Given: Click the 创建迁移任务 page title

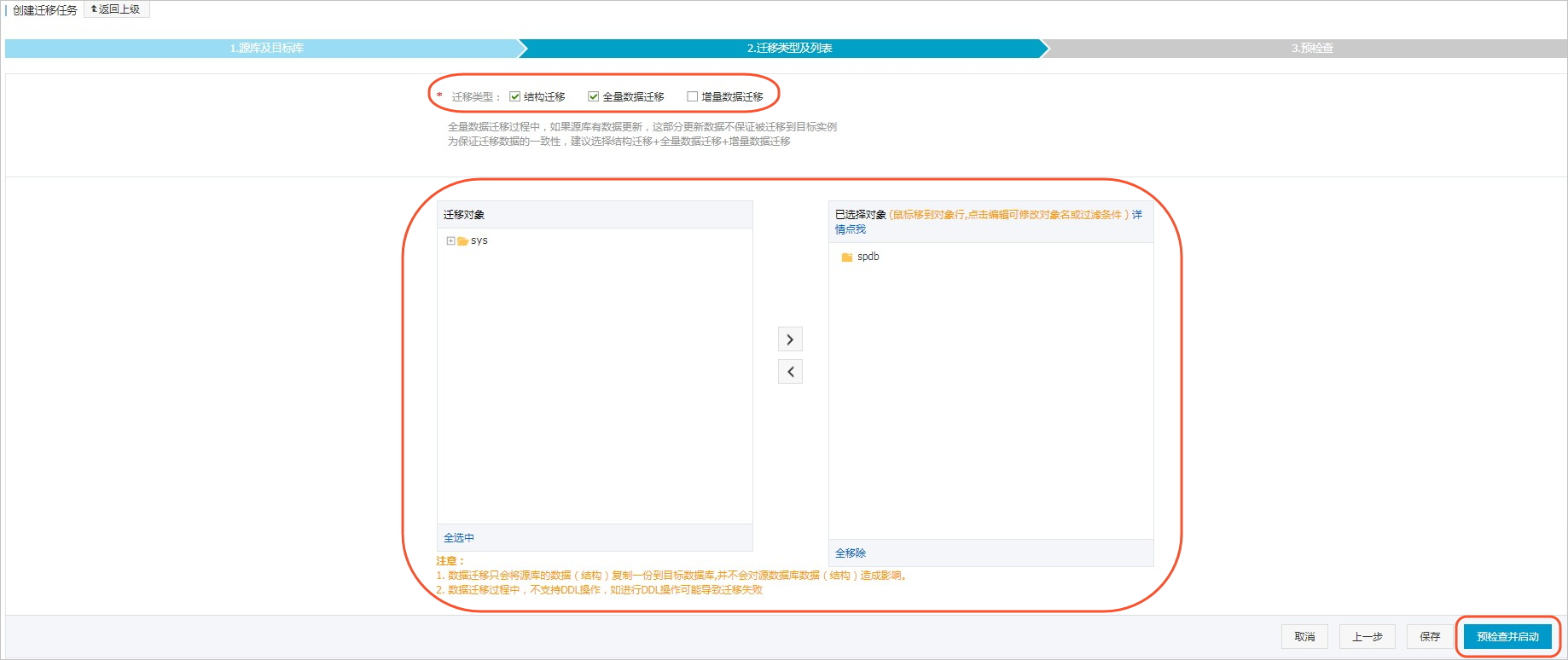Looking at the screenshot, I should [44, 10].
